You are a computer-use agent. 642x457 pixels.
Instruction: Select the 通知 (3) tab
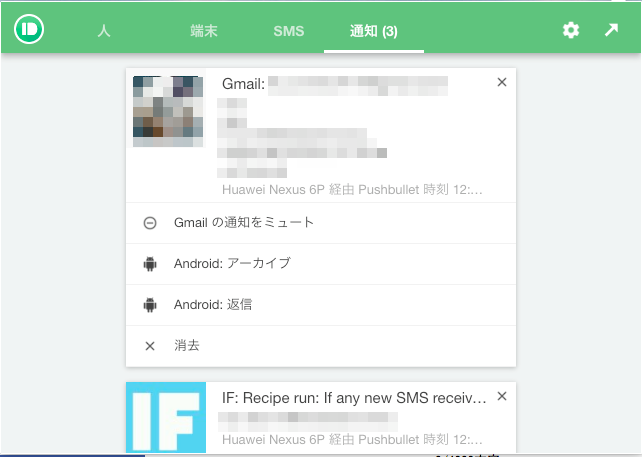(x=374, y=31)
